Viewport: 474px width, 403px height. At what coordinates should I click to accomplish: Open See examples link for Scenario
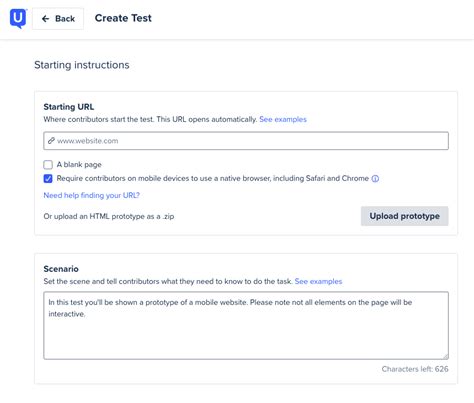click(x=318, y=281)
